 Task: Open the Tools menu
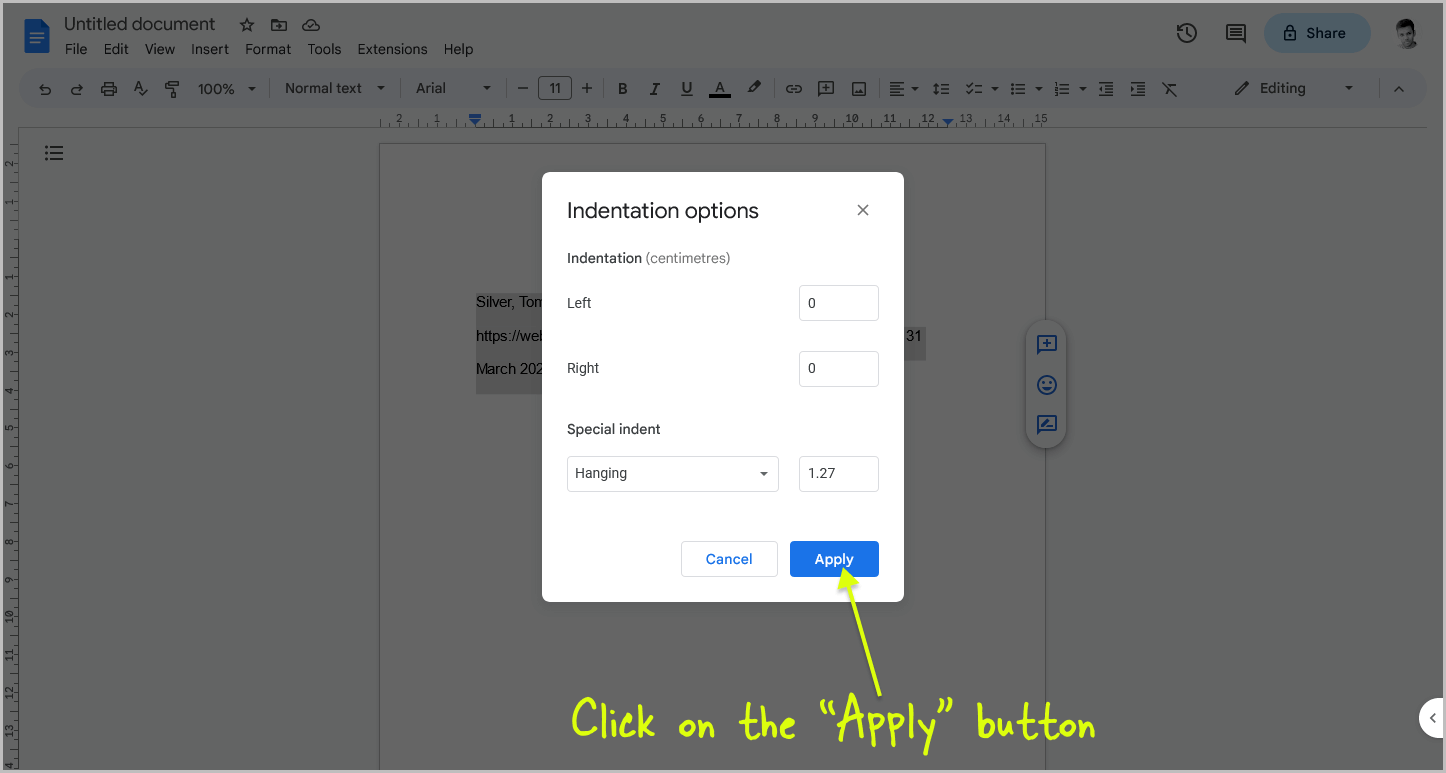click(x=324, y=49)
